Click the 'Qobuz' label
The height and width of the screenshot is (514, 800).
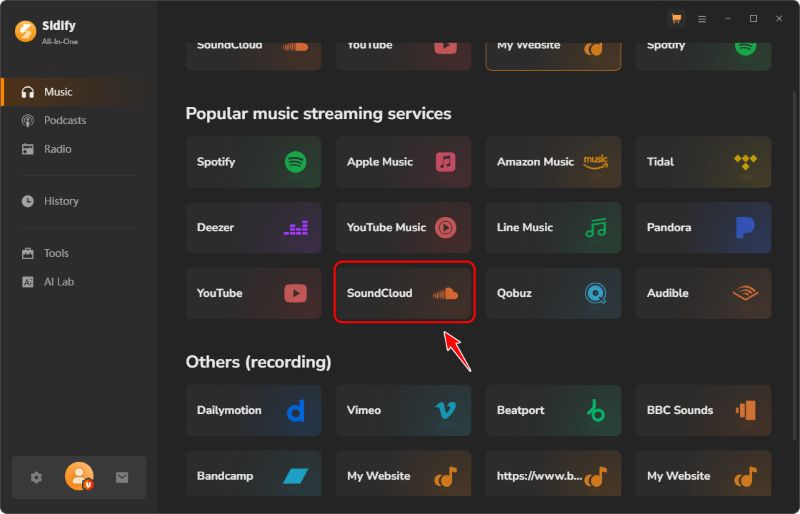pos(514,293)
